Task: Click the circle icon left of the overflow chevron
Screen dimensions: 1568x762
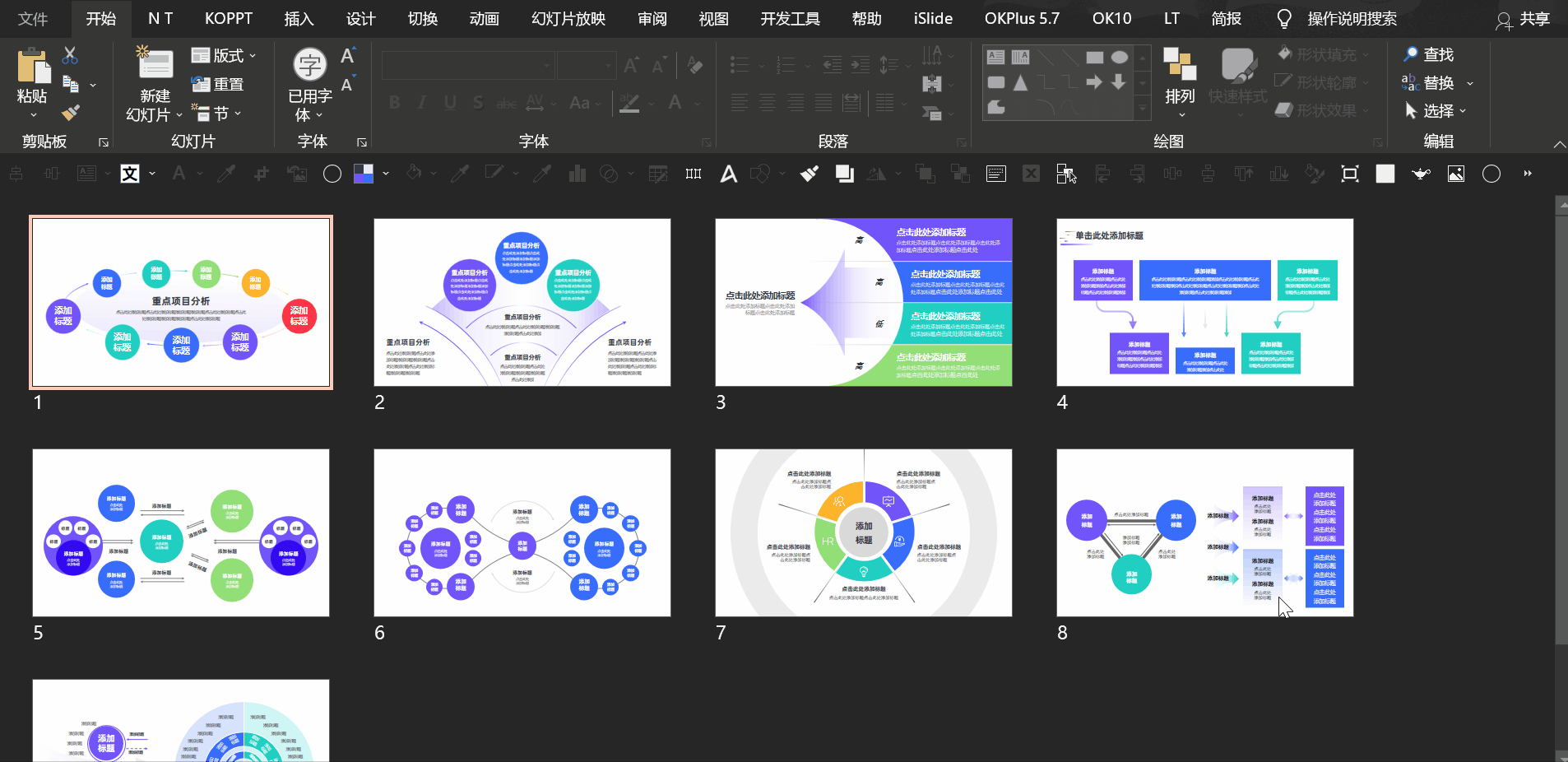Action: point(1491,174)
